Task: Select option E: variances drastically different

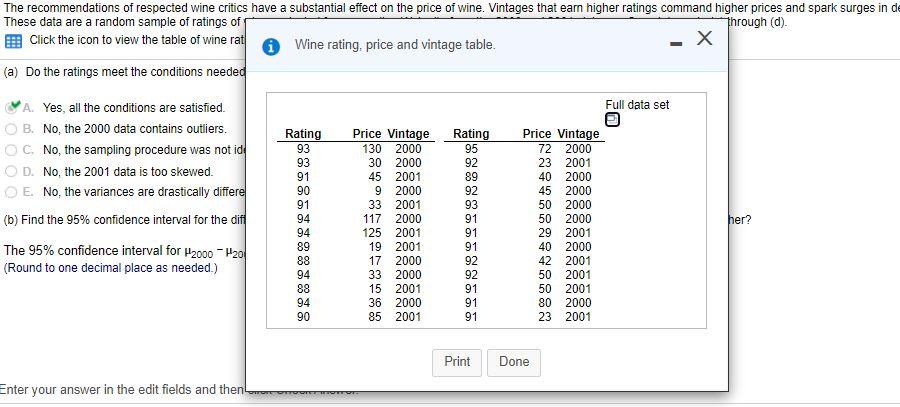Action: coord(12,192)
